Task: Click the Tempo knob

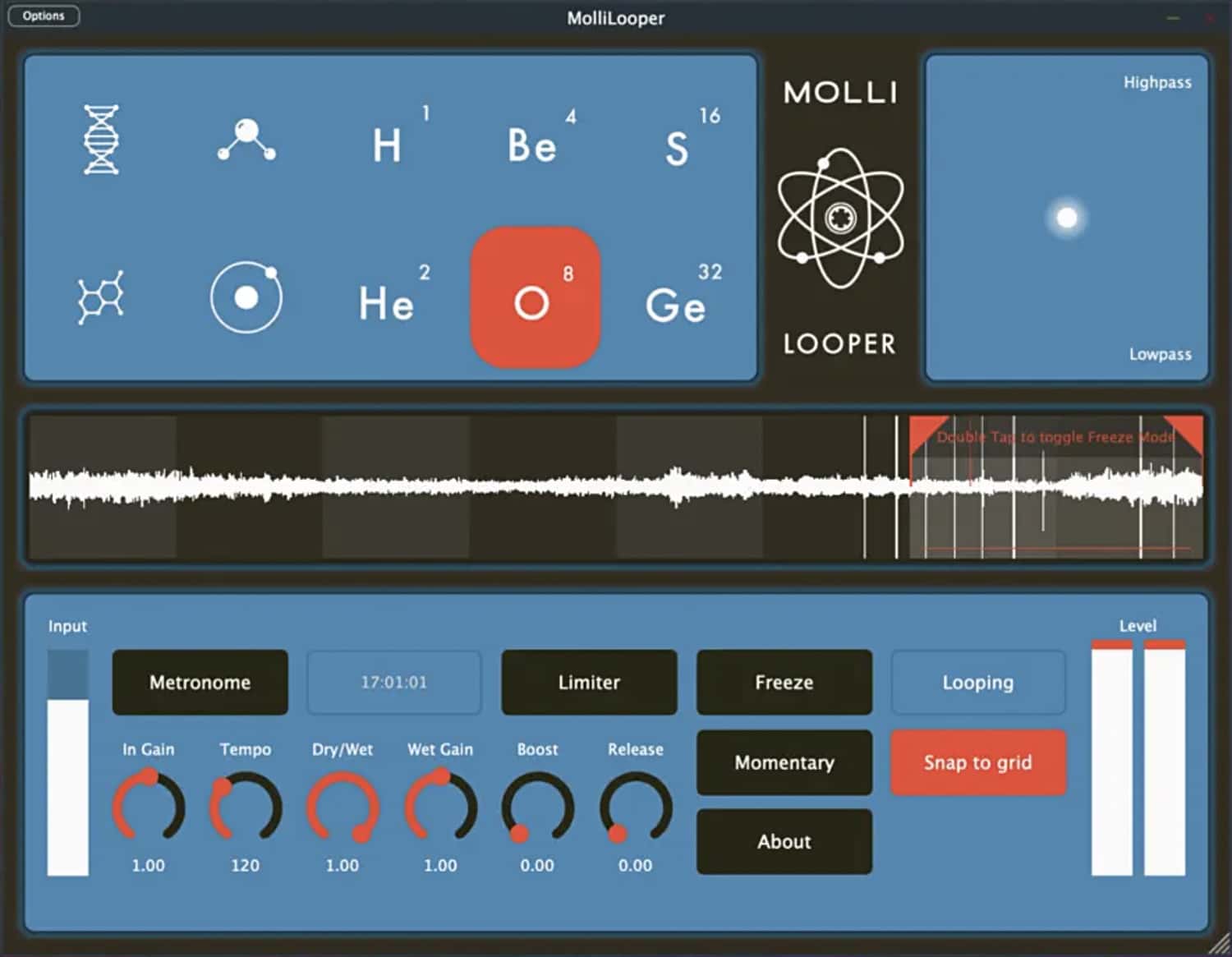Action: pos(246,807)
